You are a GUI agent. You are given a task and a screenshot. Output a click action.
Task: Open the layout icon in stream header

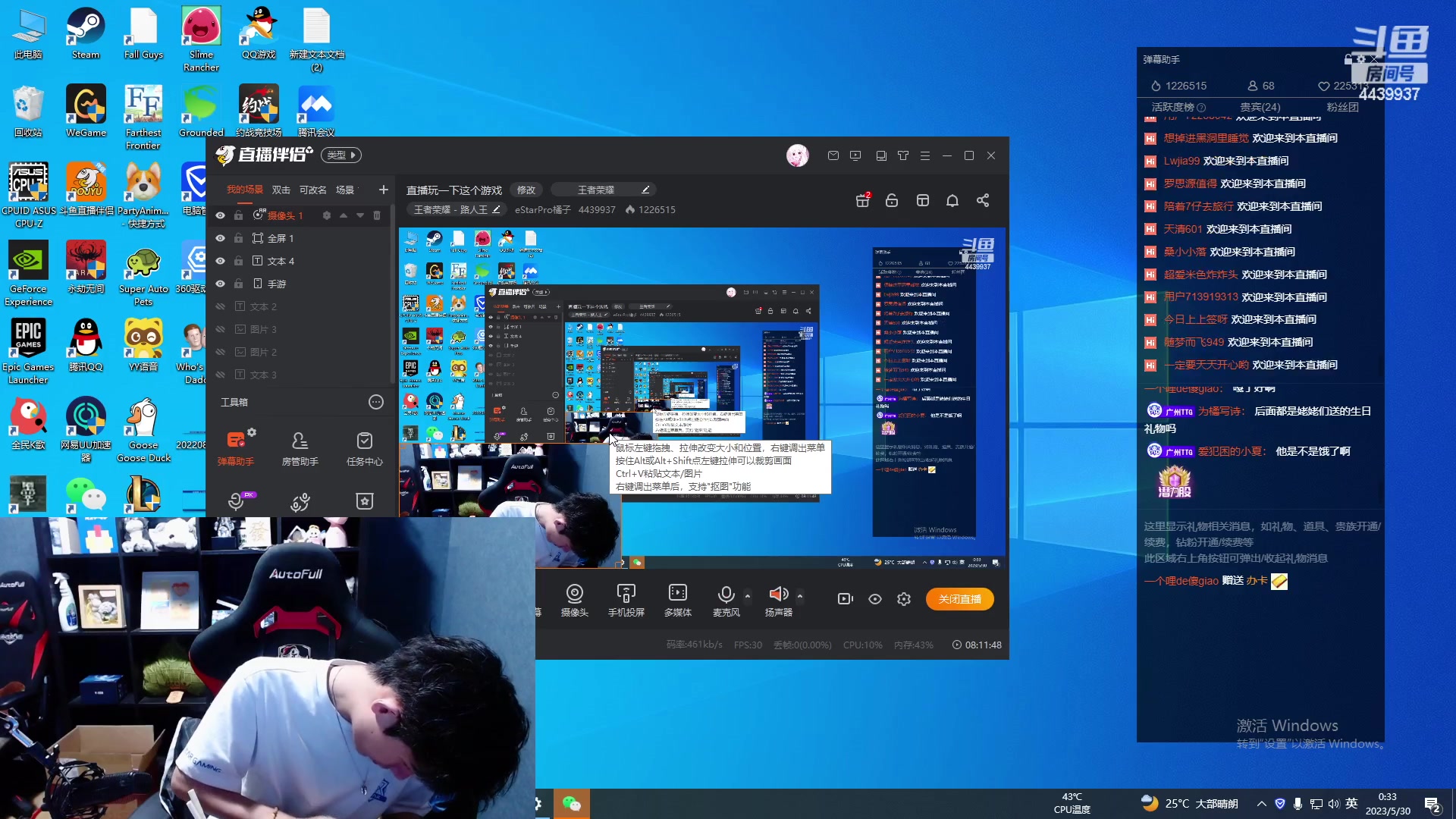tap(923, 200)
